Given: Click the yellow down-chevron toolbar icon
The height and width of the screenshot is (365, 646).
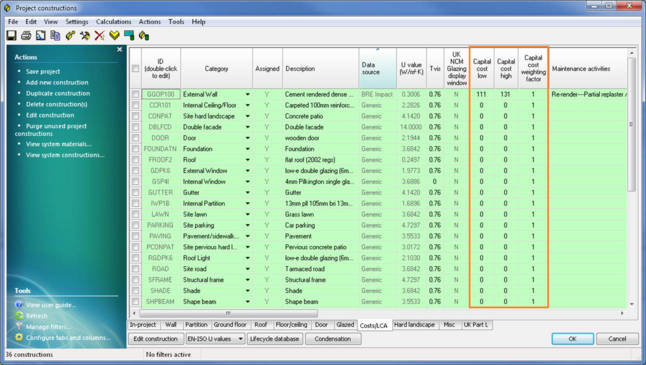Looking at the screenshot, I should pos(114,35).
